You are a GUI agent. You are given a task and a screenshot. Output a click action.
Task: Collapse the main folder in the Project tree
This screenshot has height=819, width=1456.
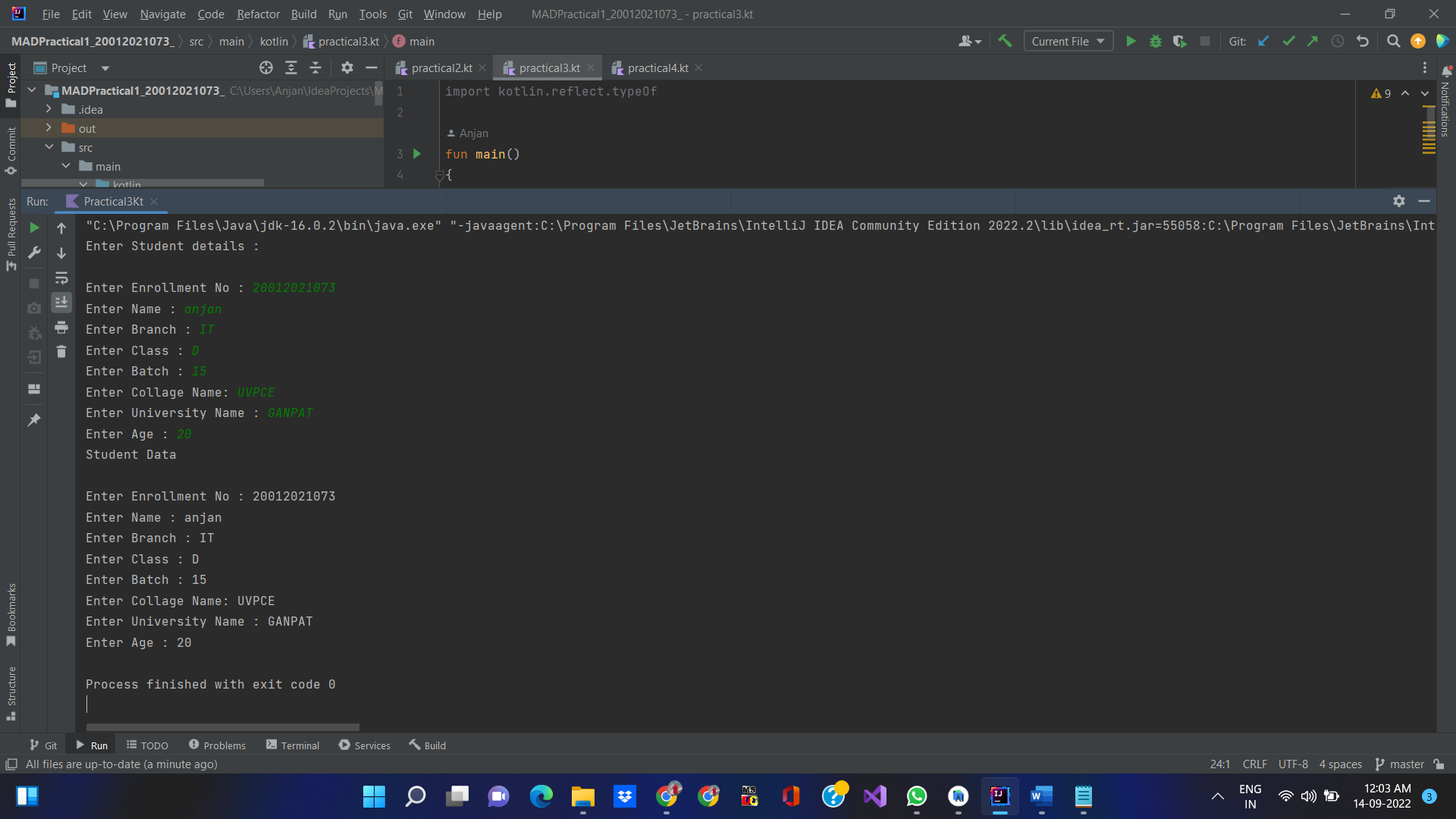coord(65,165)
